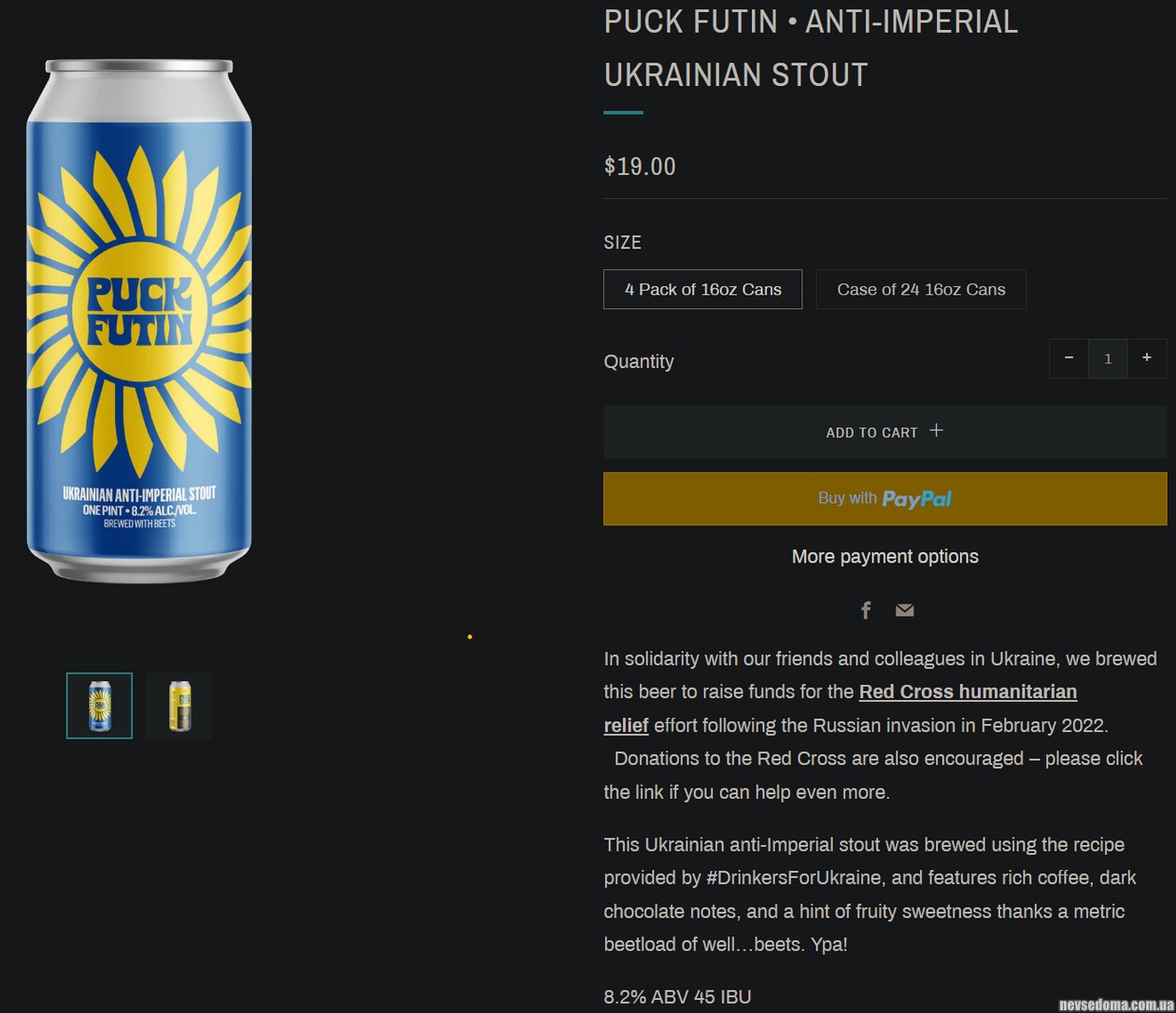This screenshot has width=1176, height=1013.
Task: Click the SIZE option label
Action: (x=622, y=243)
